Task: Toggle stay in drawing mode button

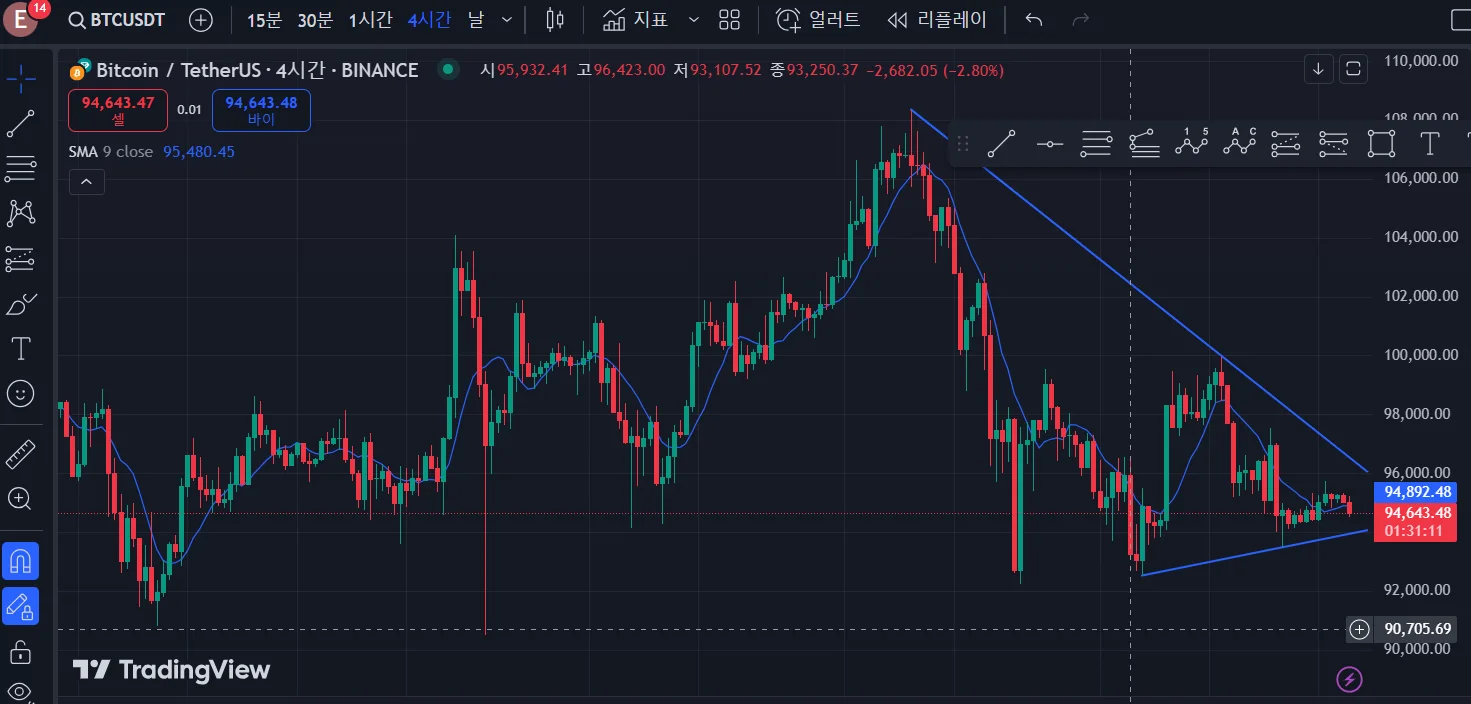Action: click(x=21, y=606)
